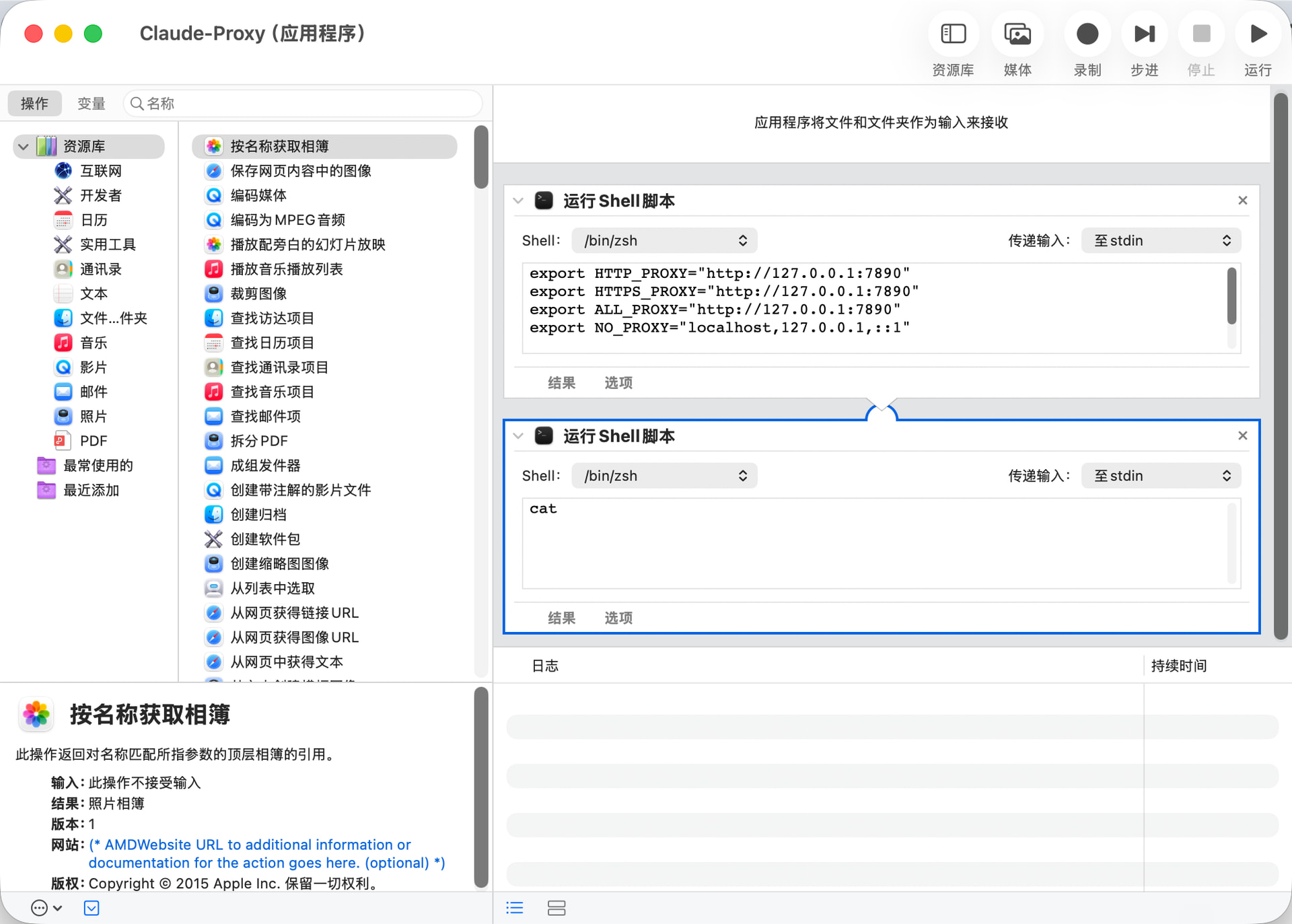
Task: Show 选项 for the proxy export action
Action: pyautogui.click(x=618, y=383)
